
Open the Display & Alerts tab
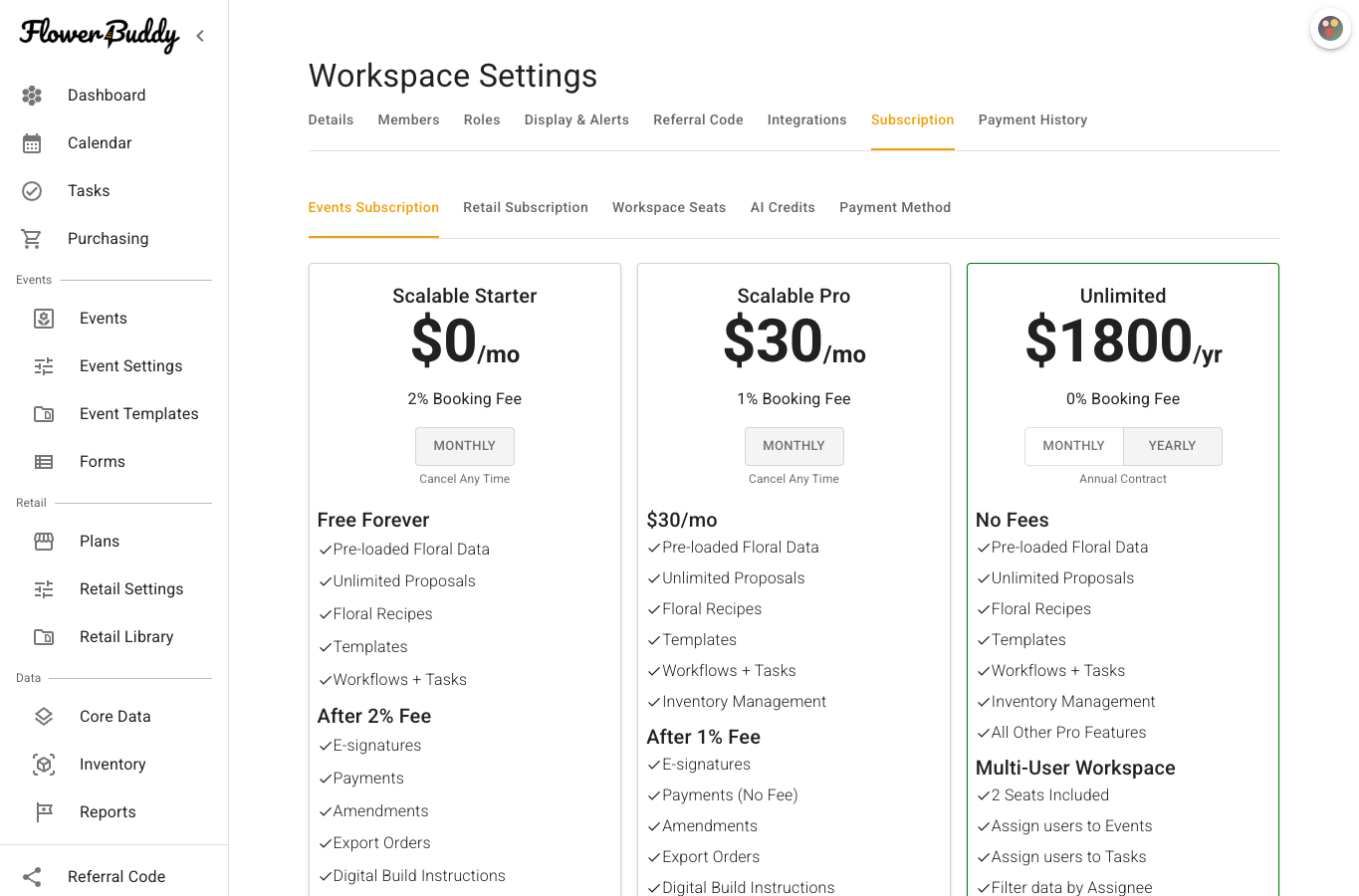577,120
